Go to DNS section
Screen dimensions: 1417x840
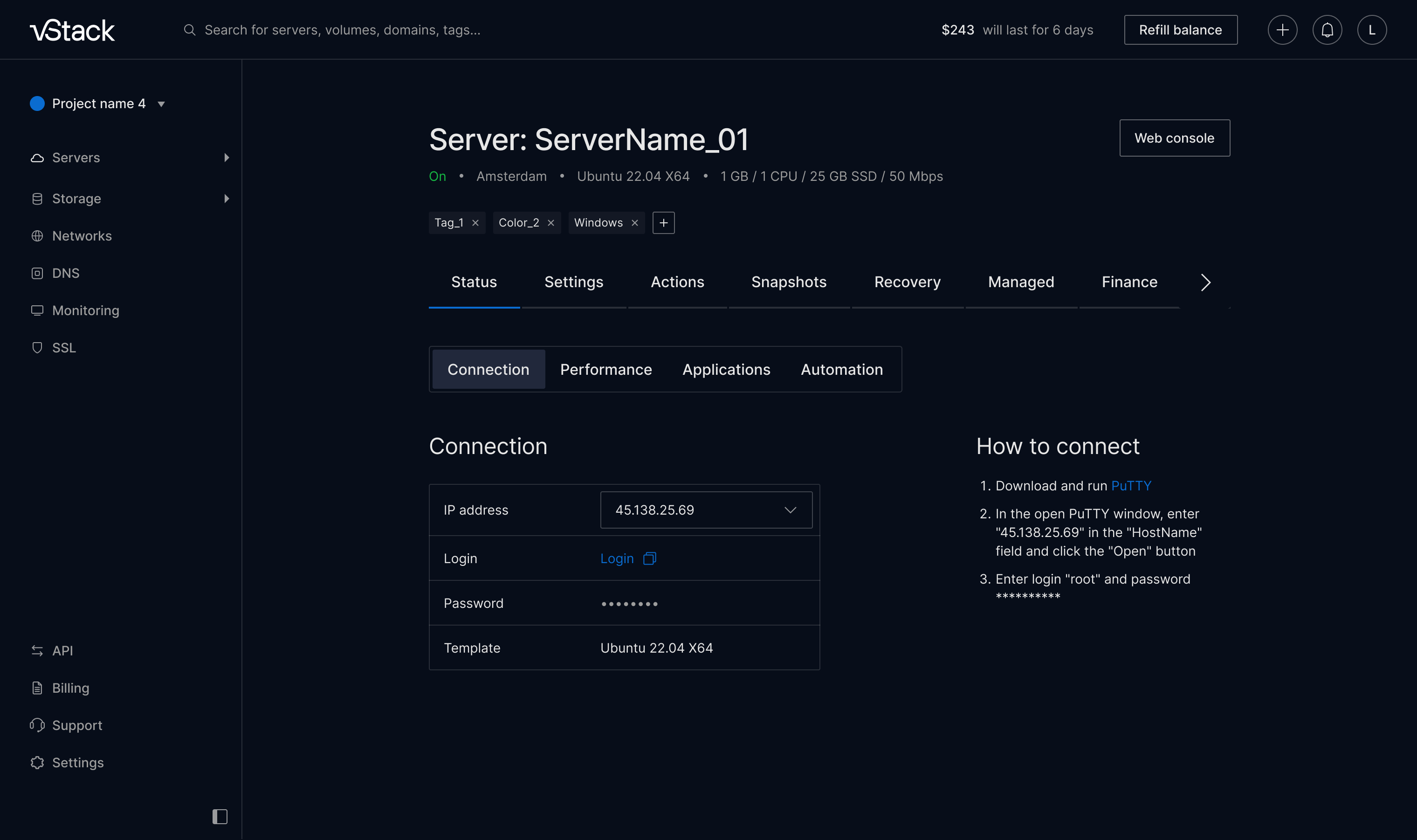pos(66,273)
